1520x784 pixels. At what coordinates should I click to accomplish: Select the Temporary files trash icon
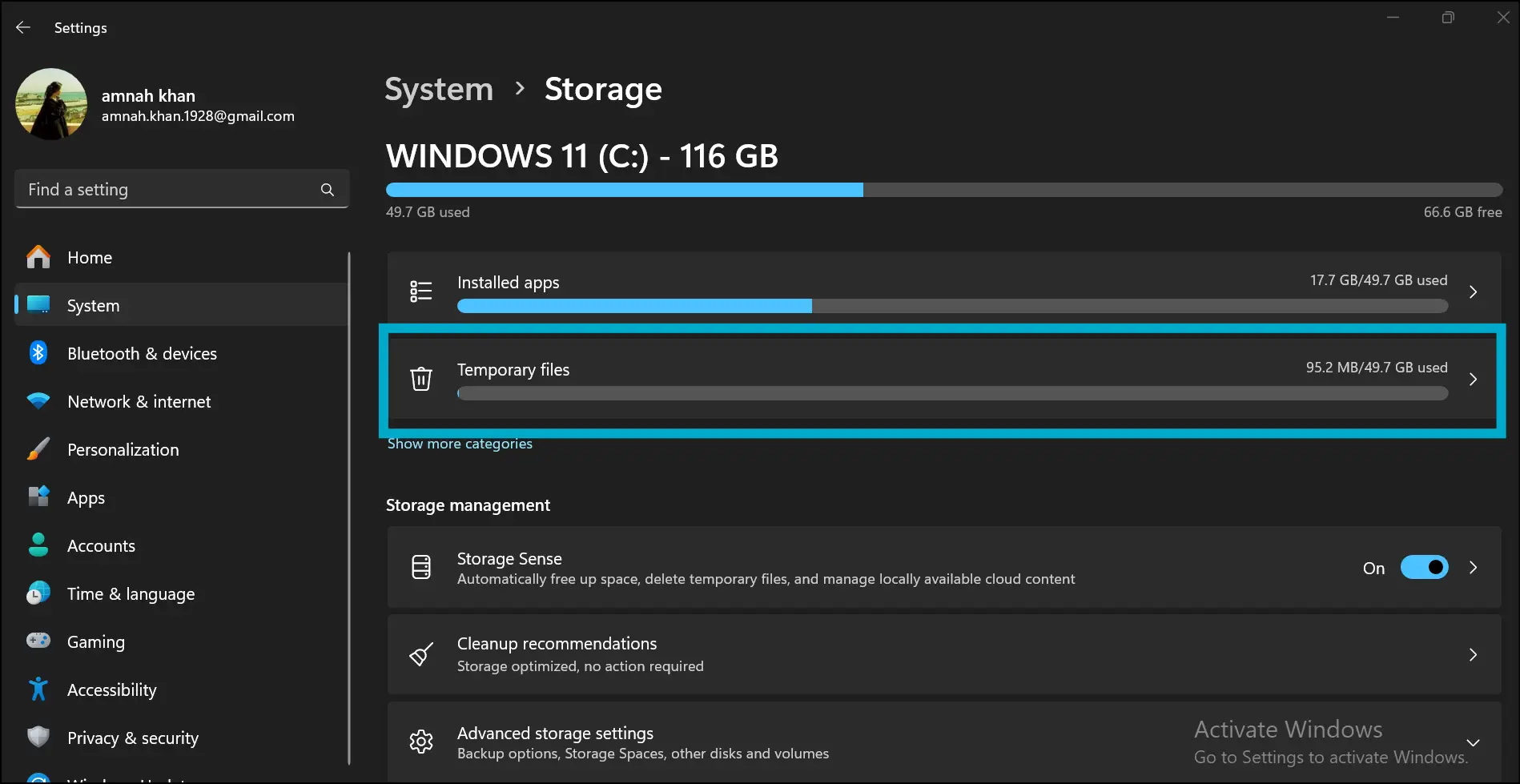click(x=421, y=380)
